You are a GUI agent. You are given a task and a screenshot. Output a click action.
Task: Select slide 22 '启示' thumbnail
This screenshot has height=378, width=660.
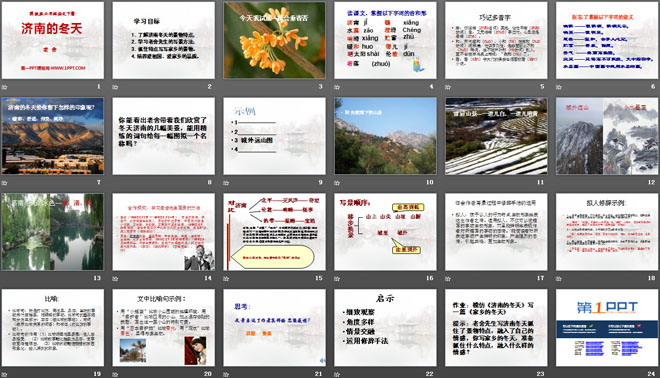pyautogui.click(x=385, y=327)
